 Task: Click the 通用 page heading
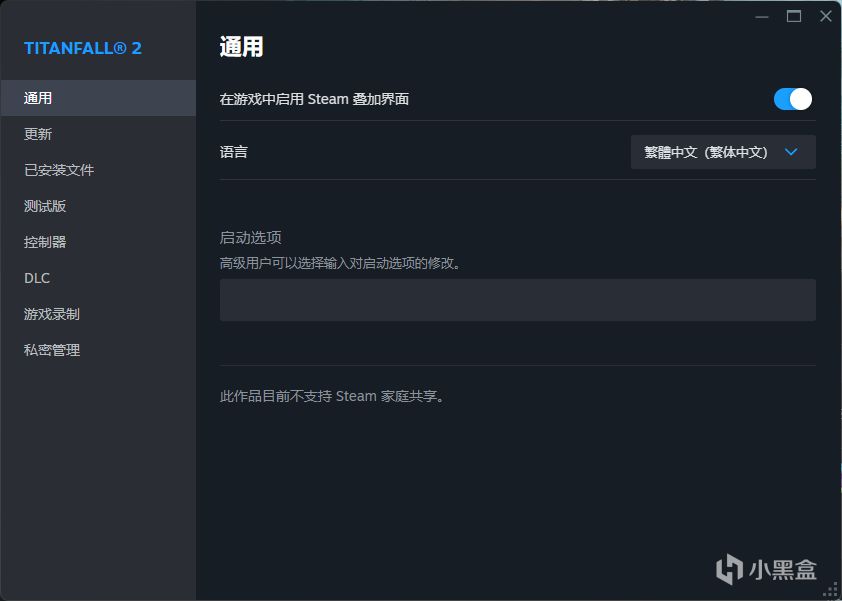[242, 47]
